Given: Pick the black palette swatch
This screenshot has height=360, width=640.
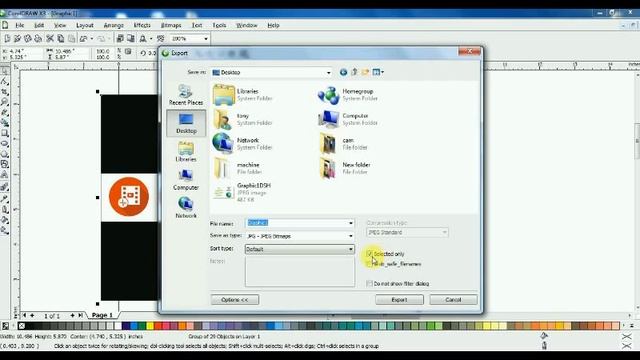Looking at the screenshot, I should [29, 326].
